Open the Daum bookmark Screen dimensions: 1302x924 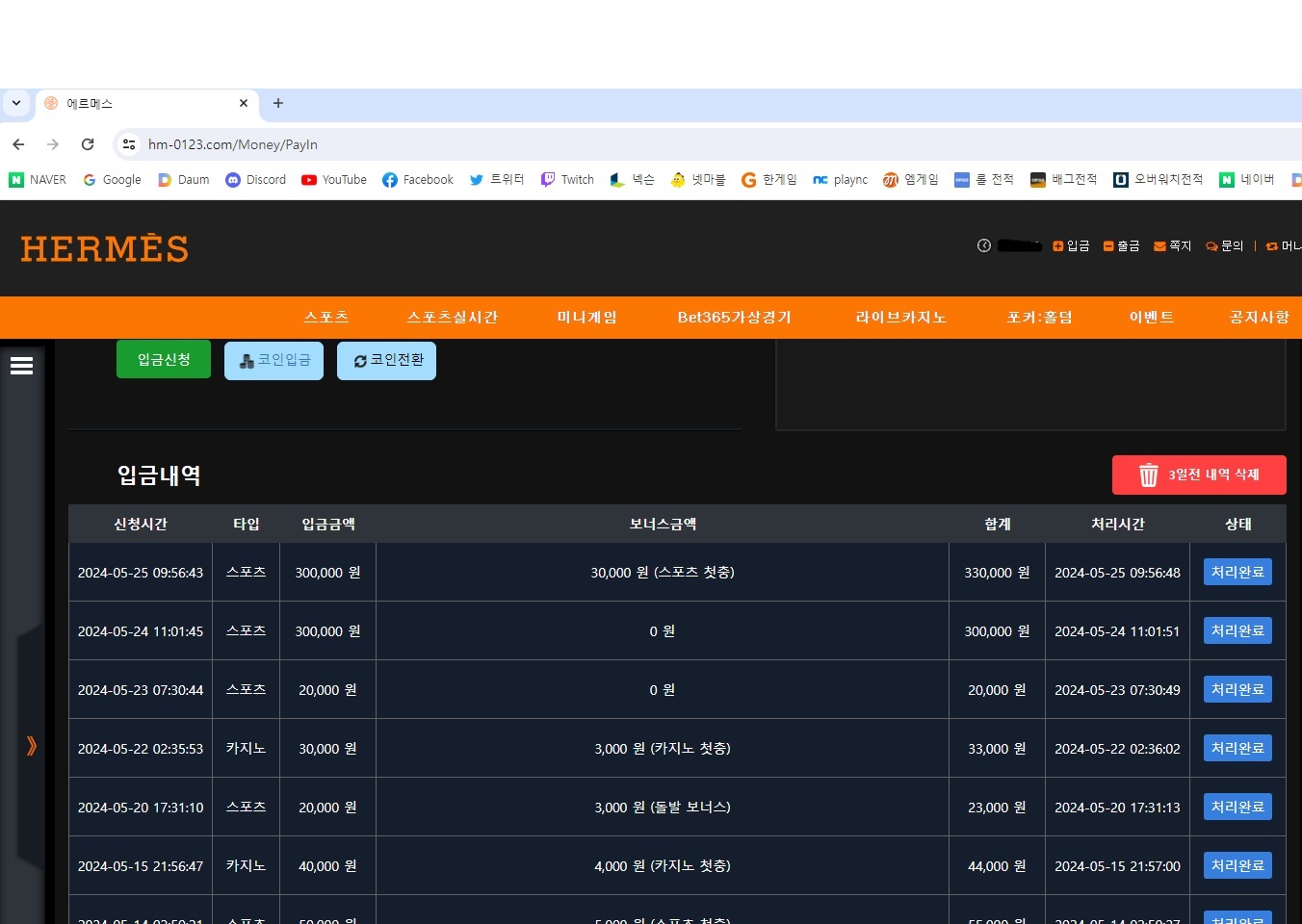[x=183, y=180]
